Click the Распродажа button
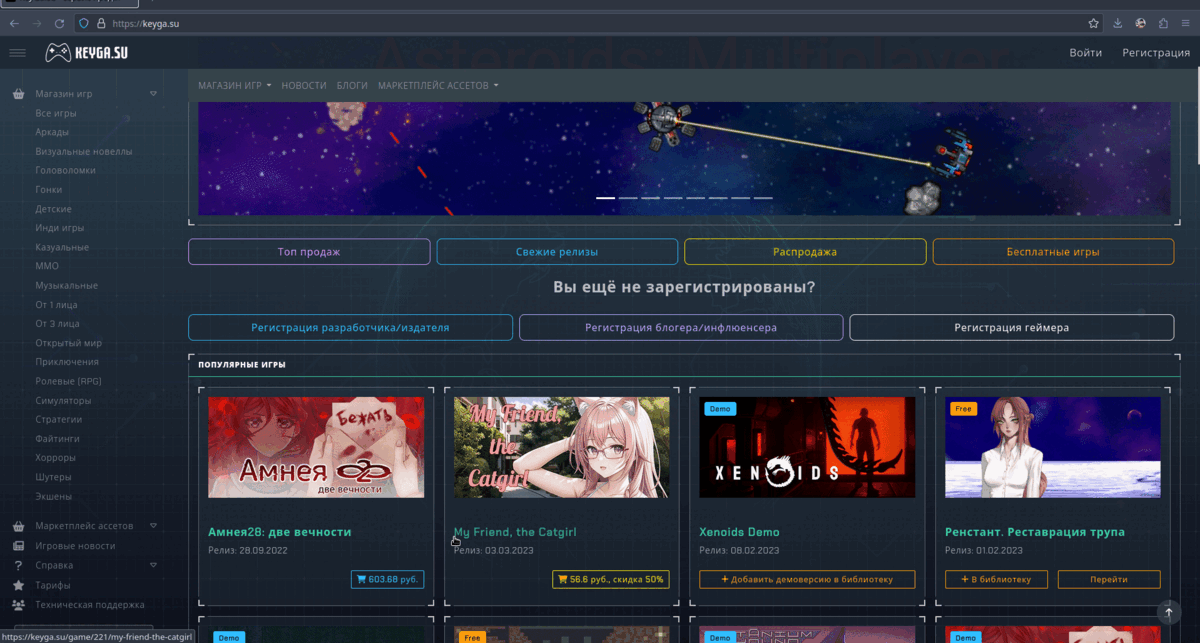The height and width of the screenshot is (643, 1200). tap(805, 252)
